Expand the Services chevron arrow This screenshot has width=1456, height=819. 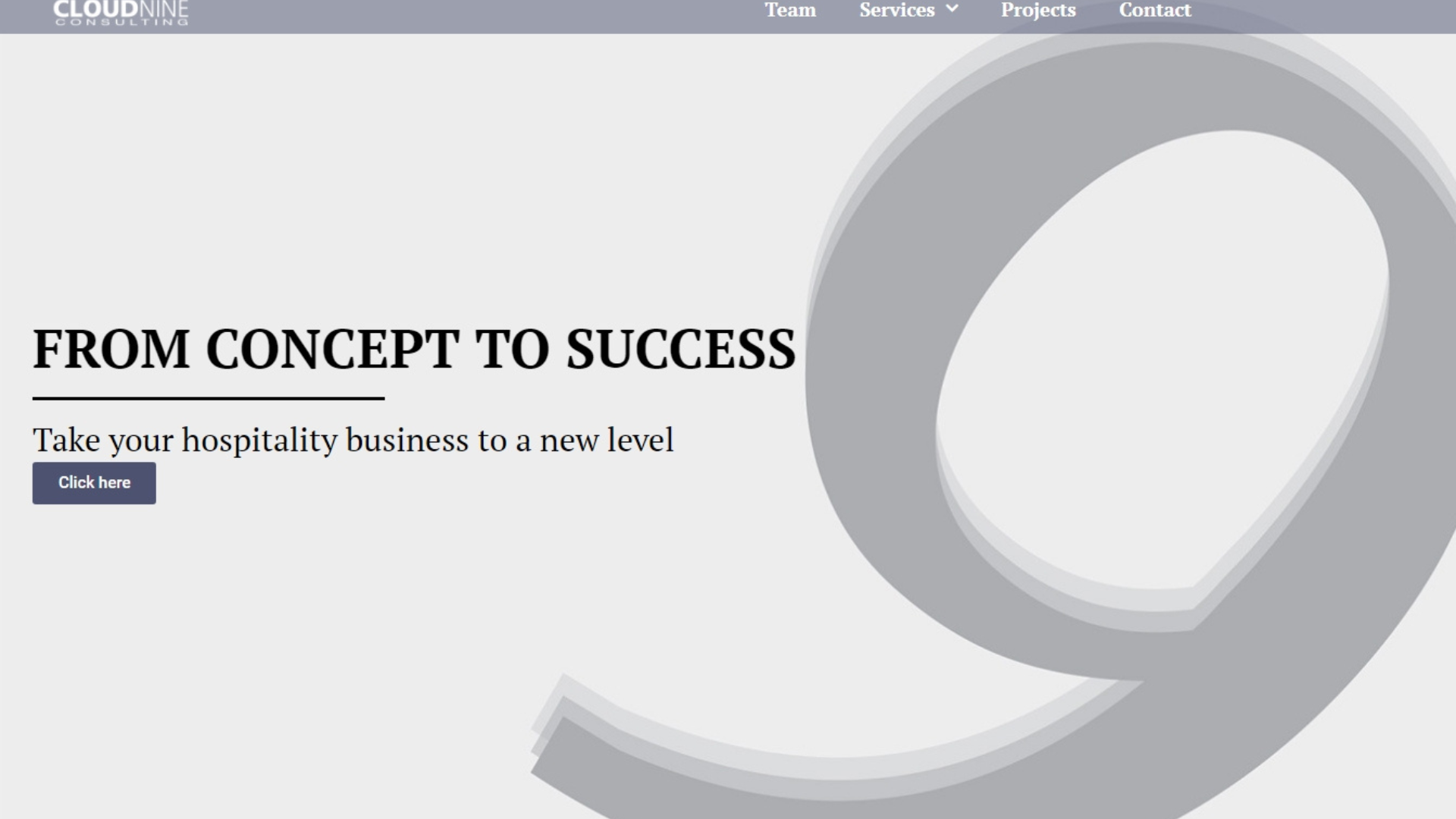pyautogui.click(x=952, y=9)
